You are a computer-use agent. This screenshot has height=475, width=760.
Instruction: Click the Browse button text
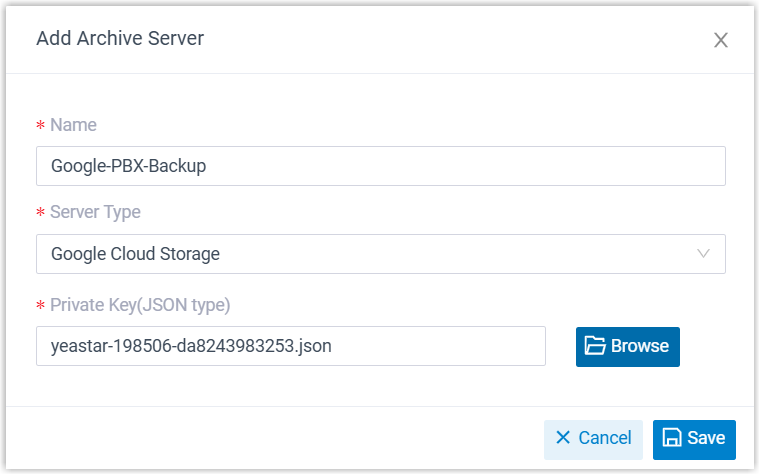point(640,346)
